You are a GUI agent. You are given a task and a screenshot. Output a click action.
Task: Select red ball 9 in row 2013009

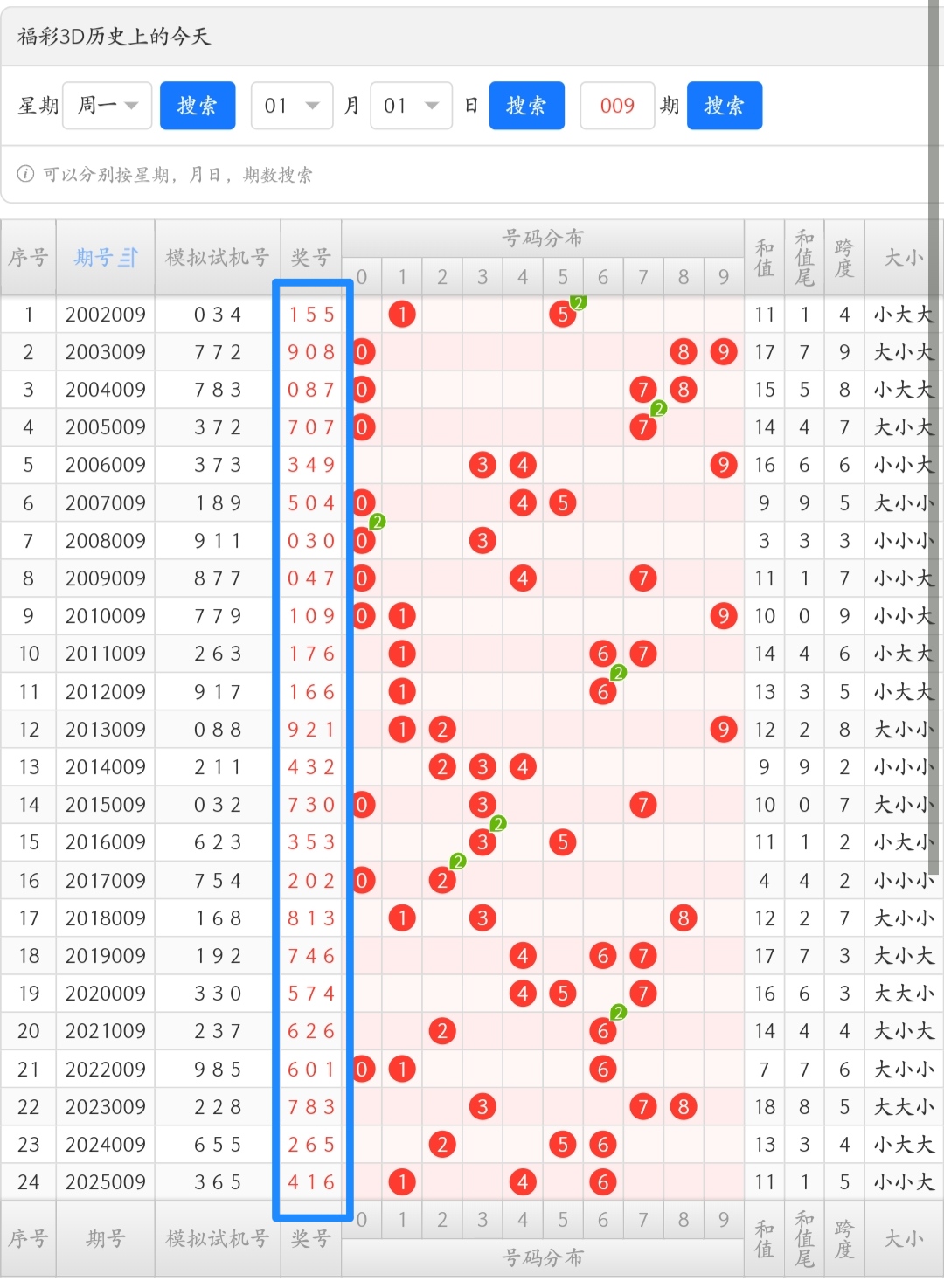[x=723, y=730]
